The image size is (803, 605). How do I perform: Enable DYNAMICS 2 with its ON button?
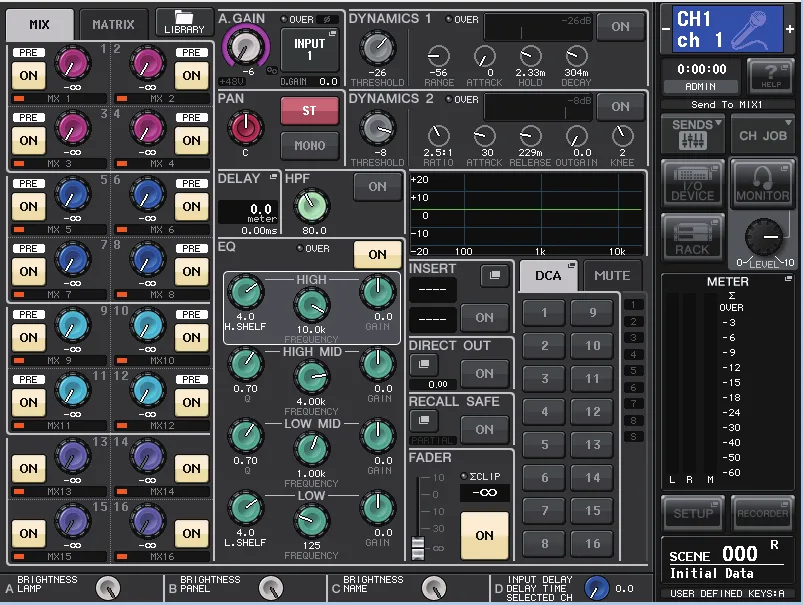620,107
